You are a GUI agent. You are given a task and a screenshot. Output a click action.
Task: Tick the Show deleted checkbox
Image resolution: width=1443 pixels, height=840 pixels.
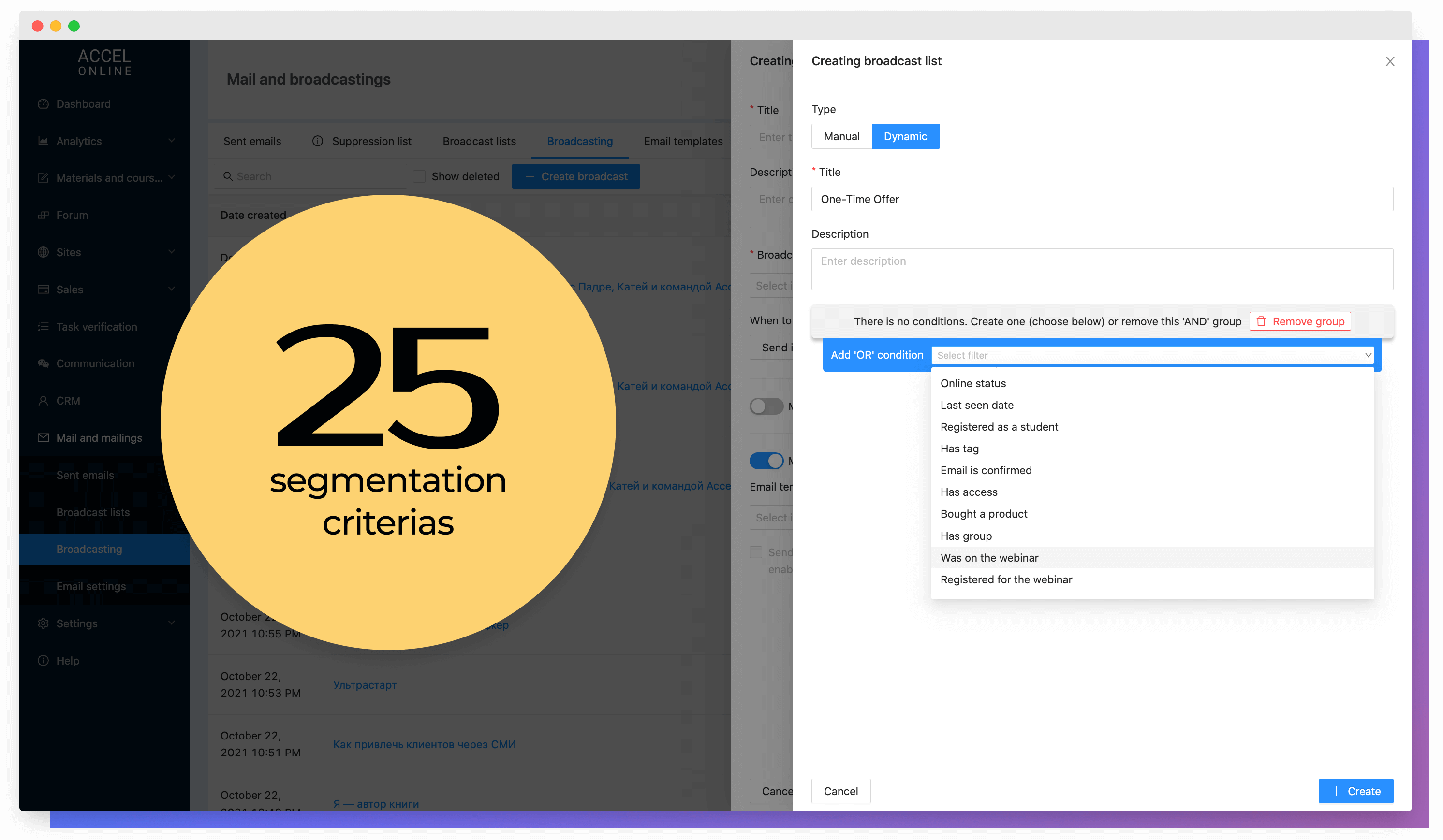click(420, 176)
